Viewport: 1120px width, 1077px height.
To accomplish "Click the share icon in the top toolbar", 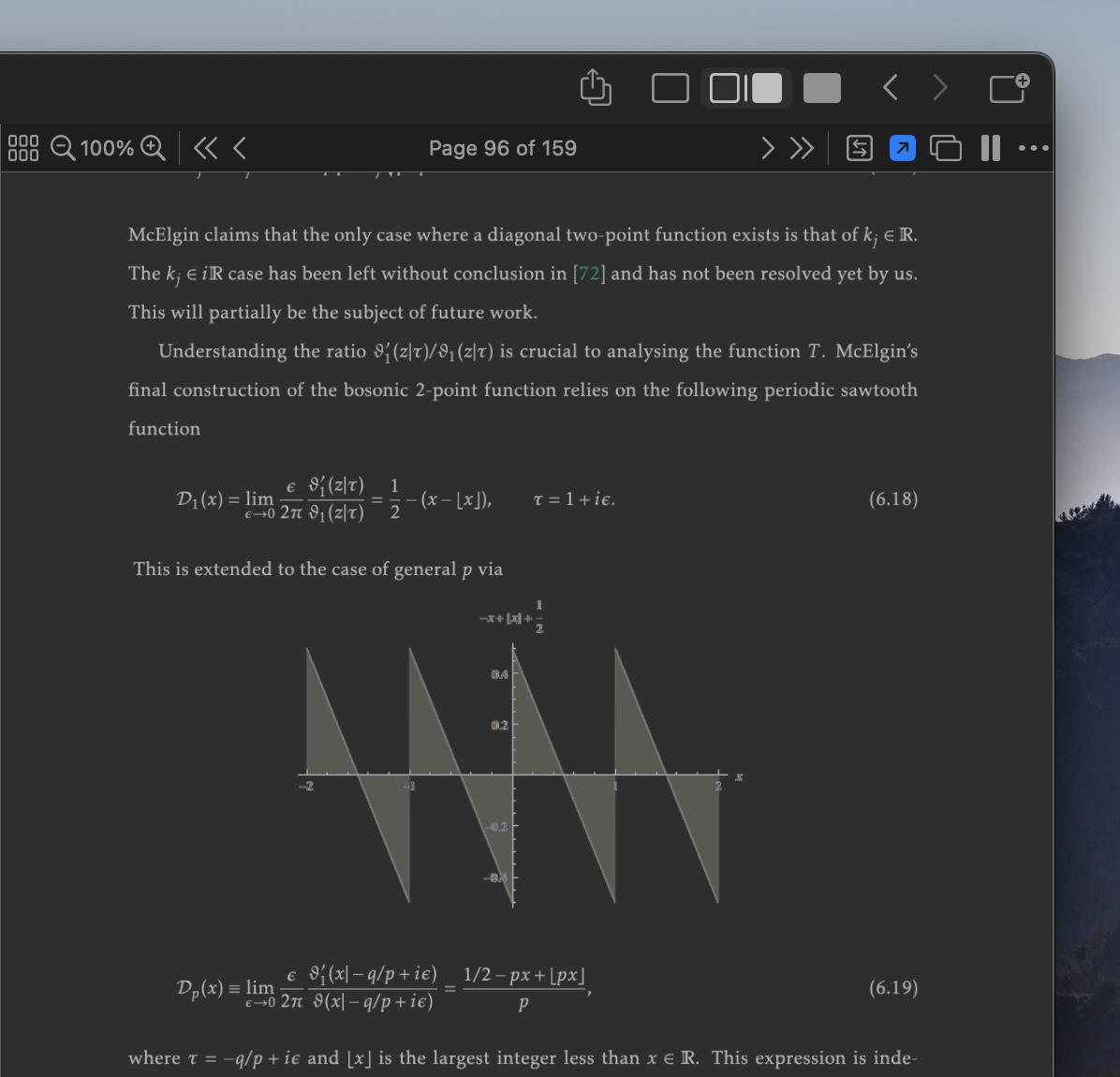I will coord(596,87).
